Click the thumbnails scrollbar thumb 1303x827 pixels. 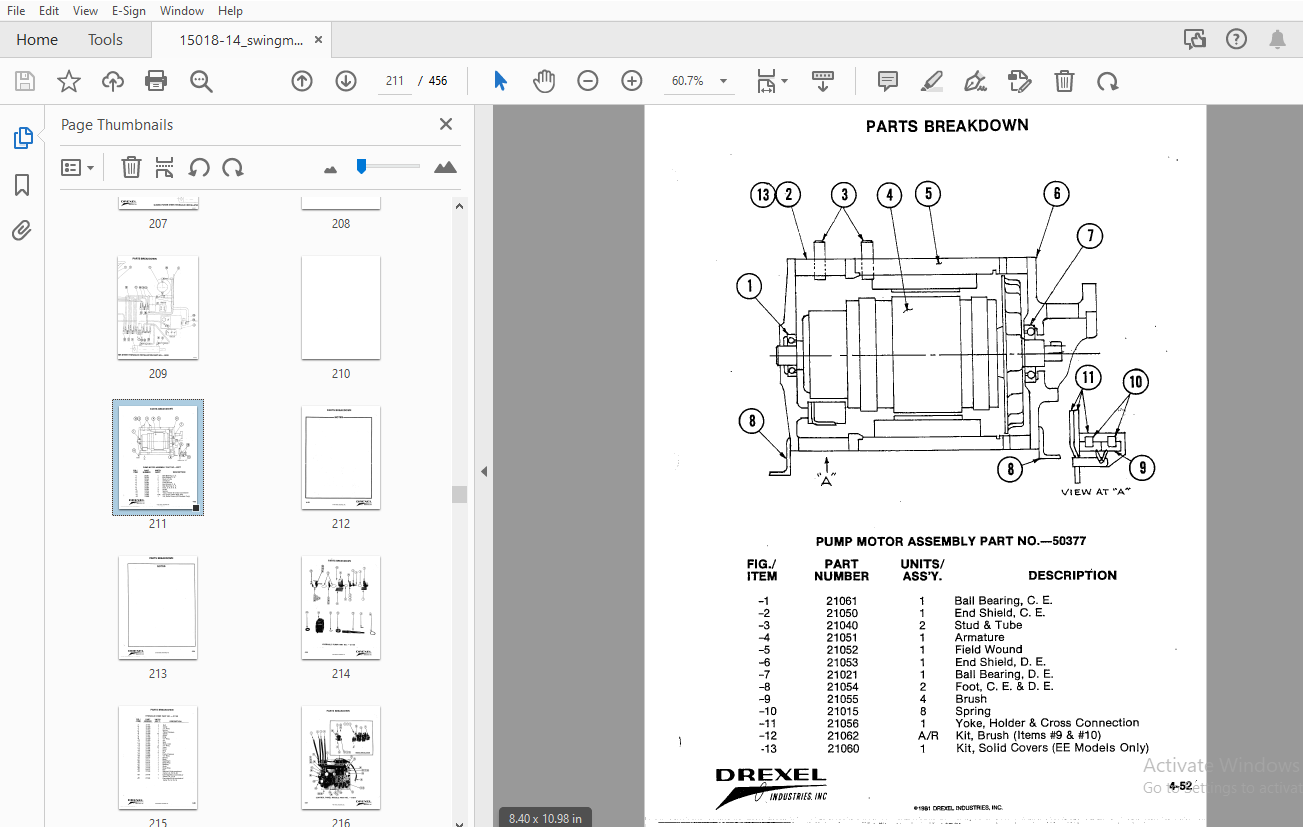coord(459,494)
